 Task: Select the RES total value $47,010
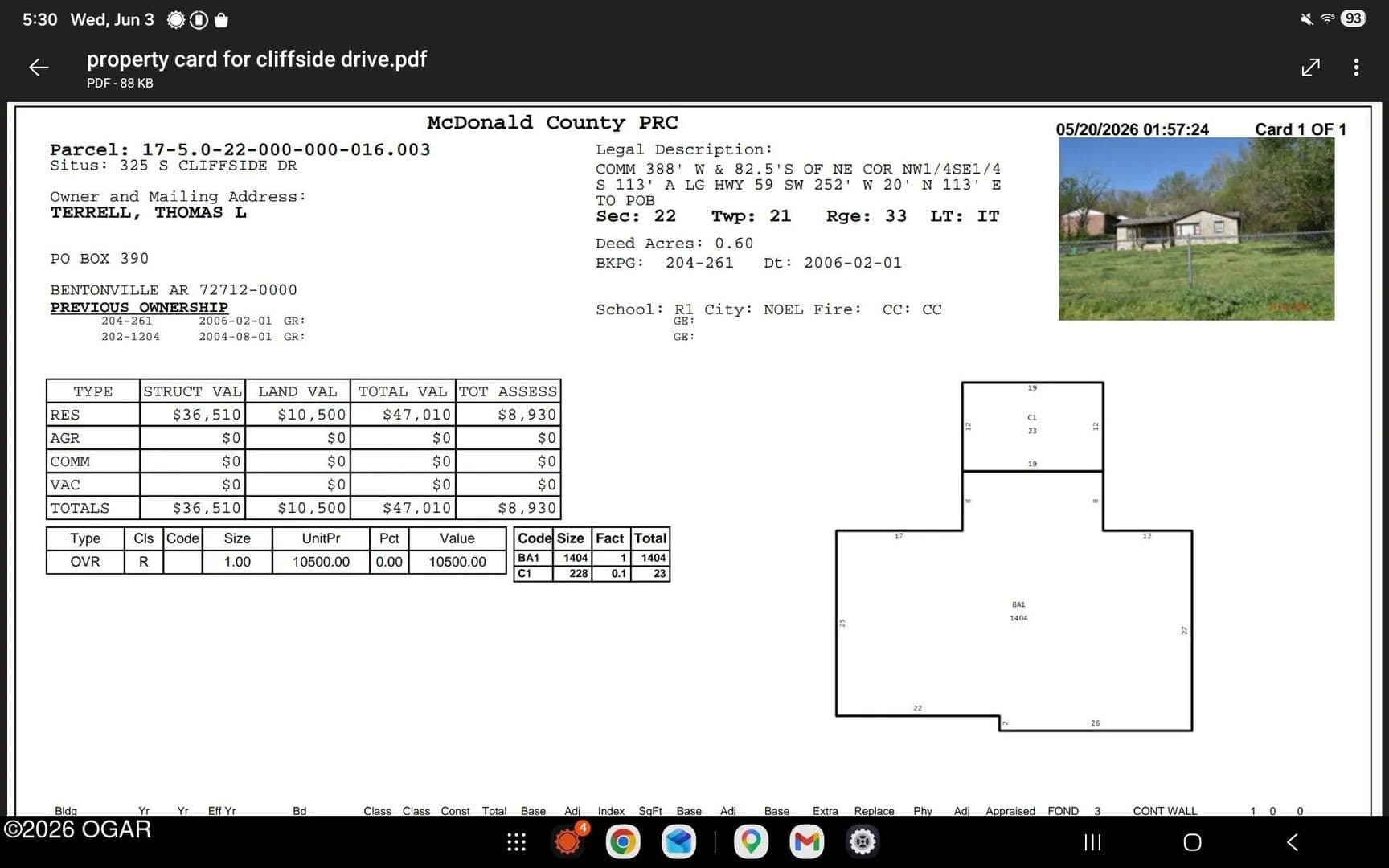pyautogui.click(x=416, y=415)
